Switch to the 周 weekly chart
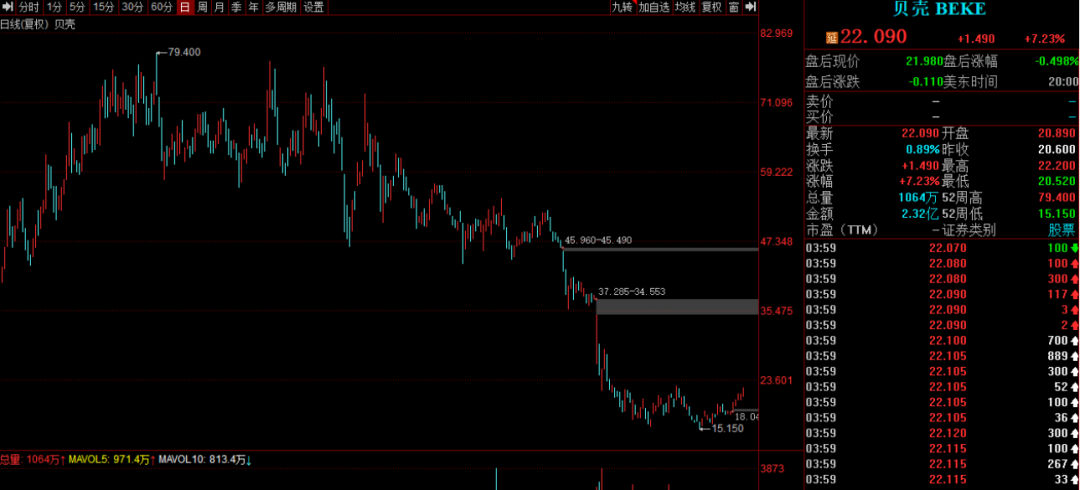This screenshot has height=490, width=1080. pos(202,8)
